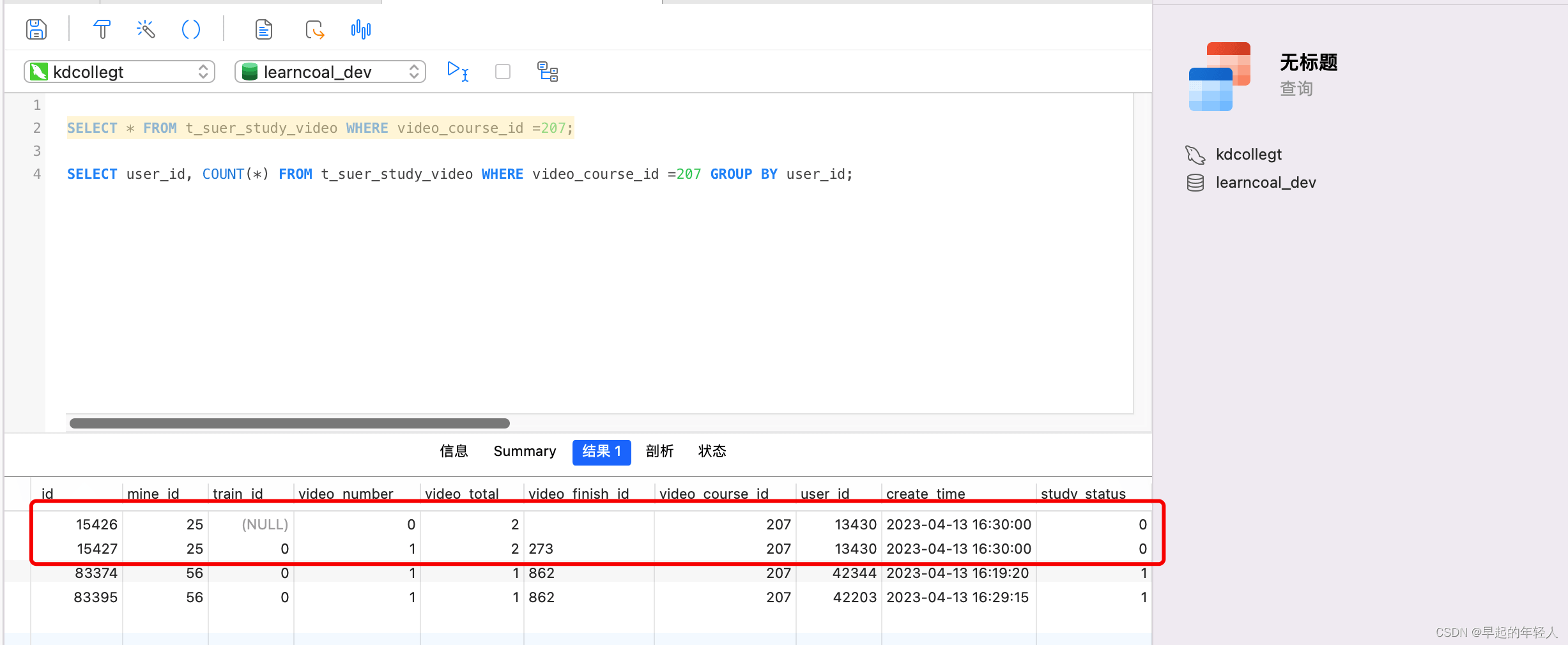Click the Query Builder tool icon

coord(102,29)
